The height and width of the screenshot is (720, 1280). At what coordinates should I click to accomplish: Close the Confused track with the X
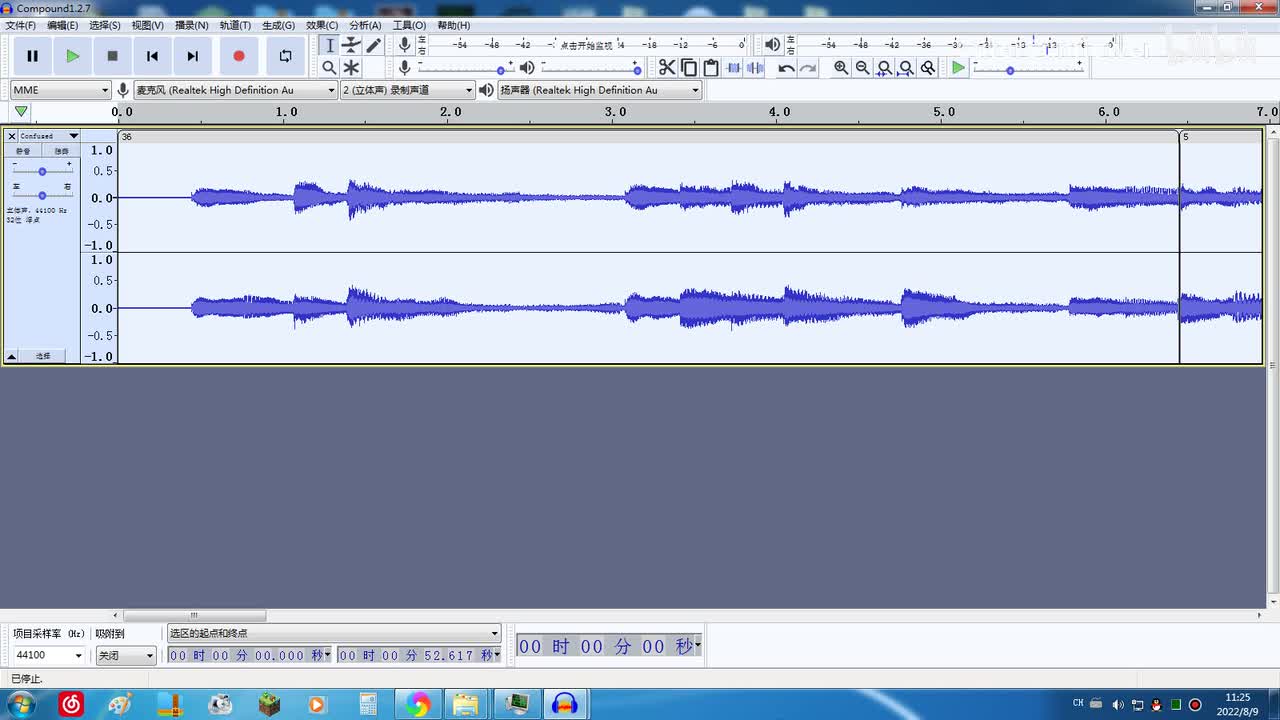coord(11,136)
